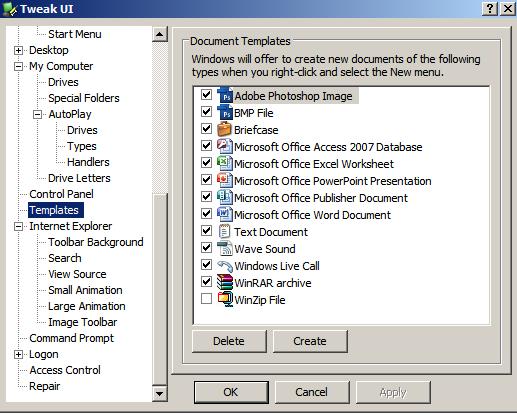Select Small Animation in the tree
The height and width of the screenshot is (415, 517).
pos(85,290)
